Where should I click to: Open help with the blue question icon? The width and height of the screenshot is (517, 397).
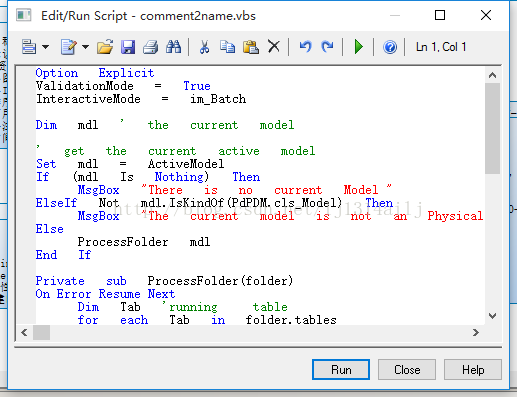pyautogui.click(x=390, y=47)
